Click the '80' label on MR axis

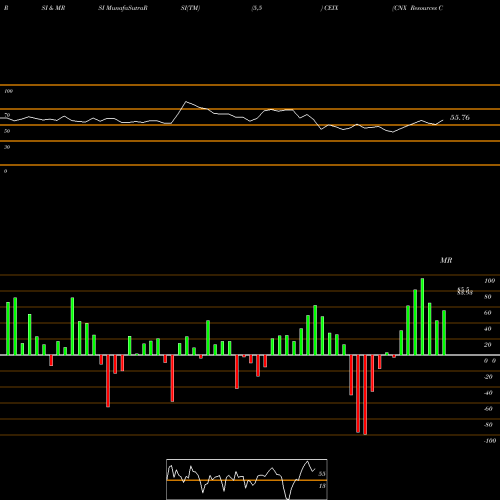488,297
